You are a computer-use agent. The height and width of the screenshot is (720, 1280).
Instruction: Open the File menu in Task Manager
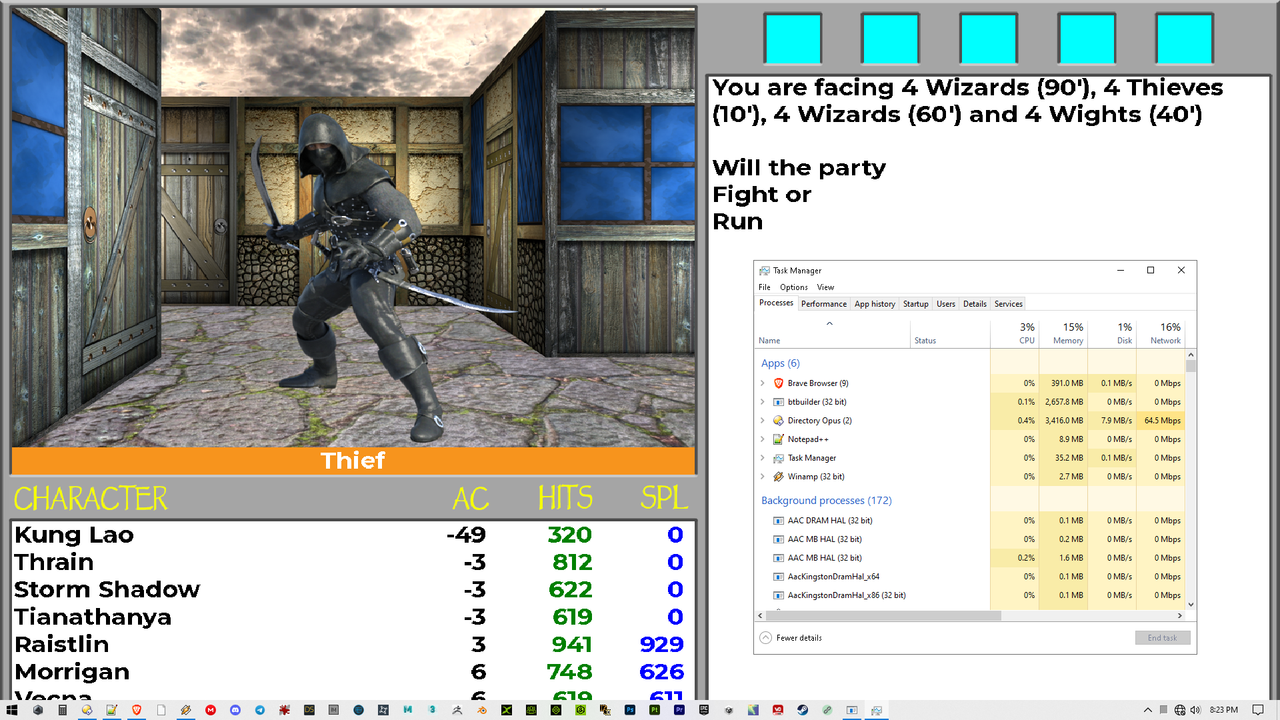(x=764, y=287)
